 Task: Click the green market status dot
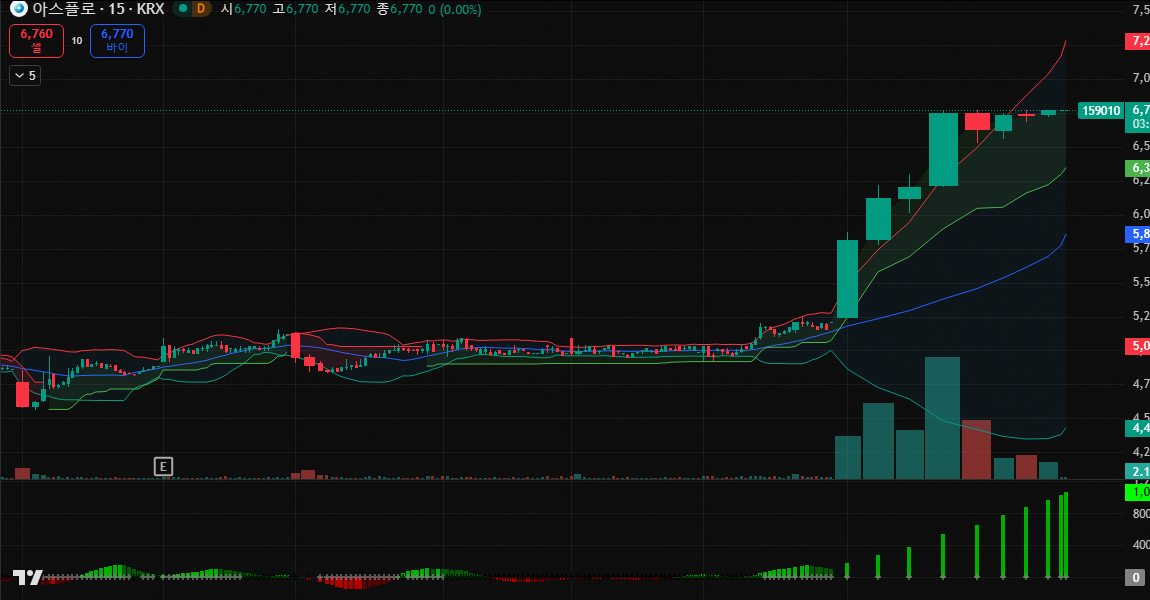pyautogui.click(x=183, y=9)
